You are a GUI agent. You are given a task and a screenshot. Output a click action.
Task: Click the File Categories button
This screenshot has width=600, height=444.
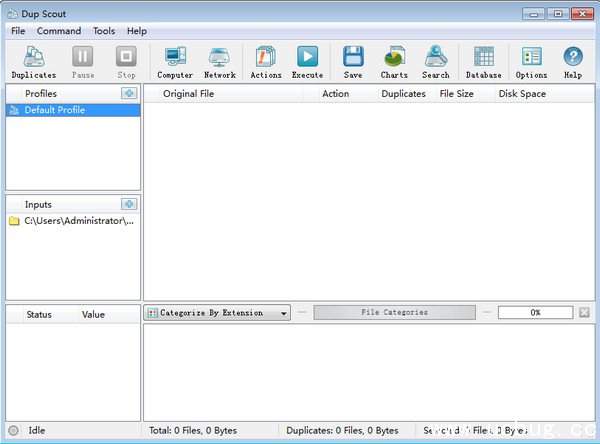[393, 313]
